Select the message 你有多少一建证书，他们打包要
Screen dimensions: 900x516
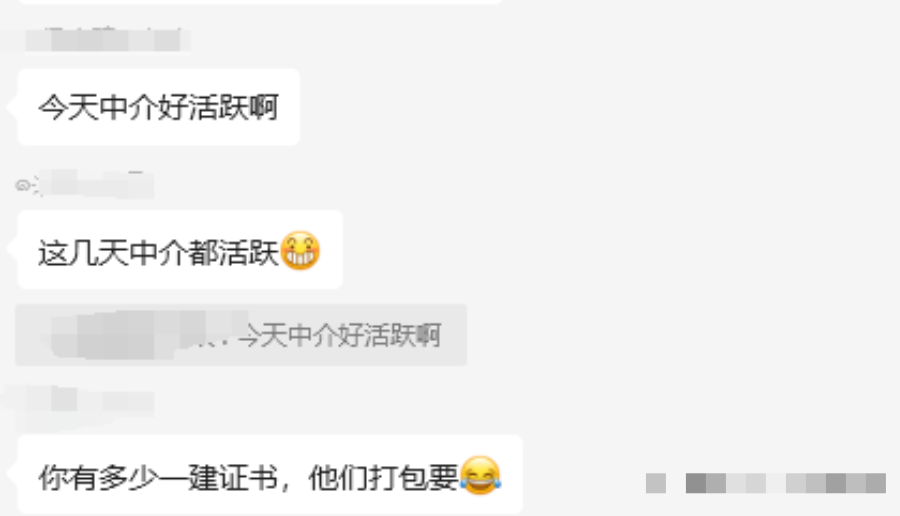tap(270, 475)
